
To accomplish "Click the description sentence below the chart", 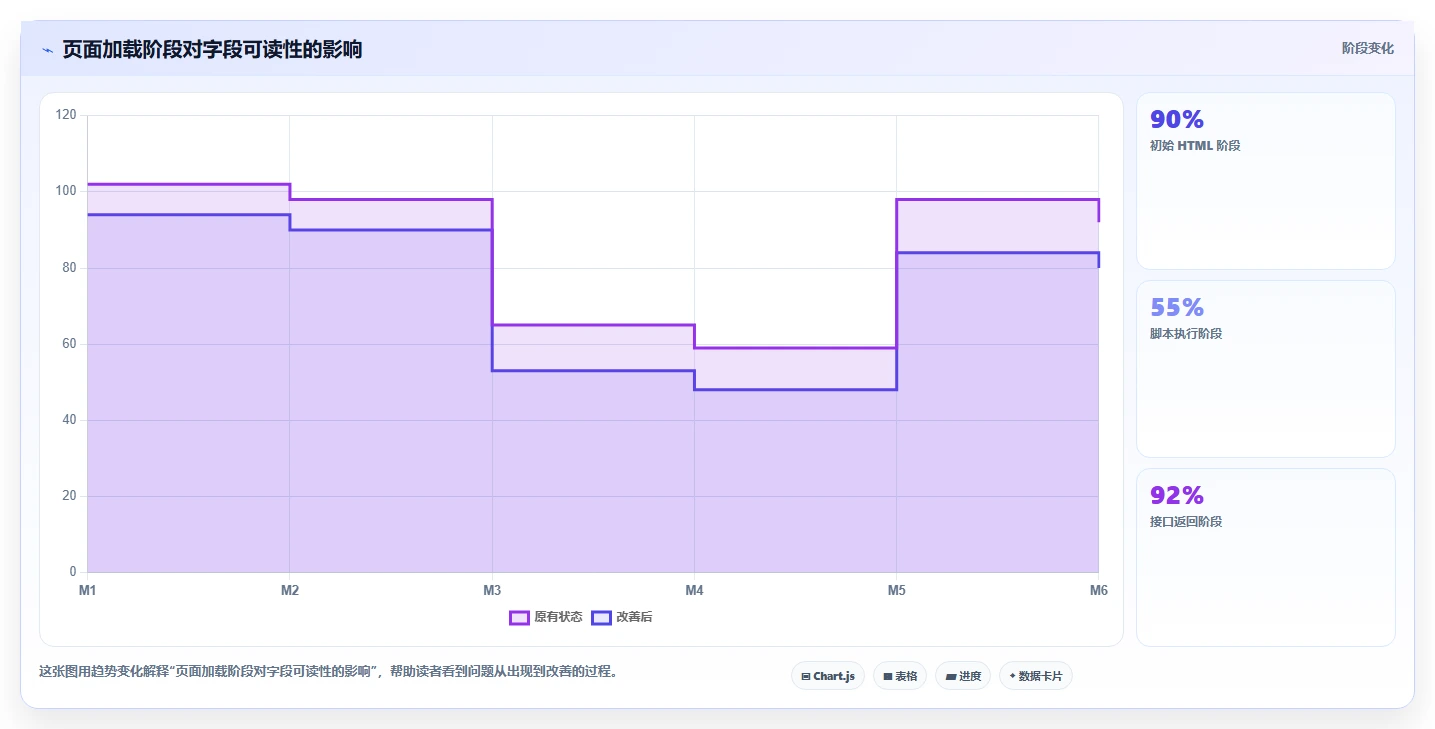I will coord(330,671).
